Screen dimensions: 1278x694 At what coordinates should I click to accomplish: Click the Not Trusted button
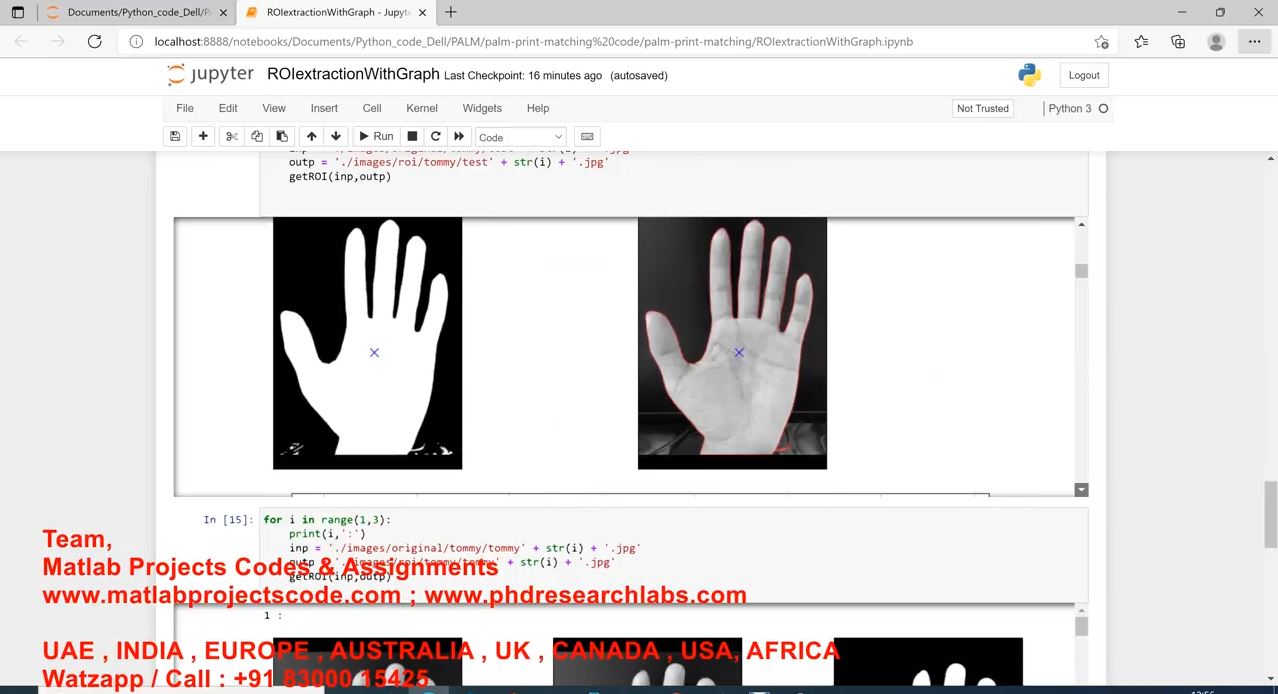[982, 108]
